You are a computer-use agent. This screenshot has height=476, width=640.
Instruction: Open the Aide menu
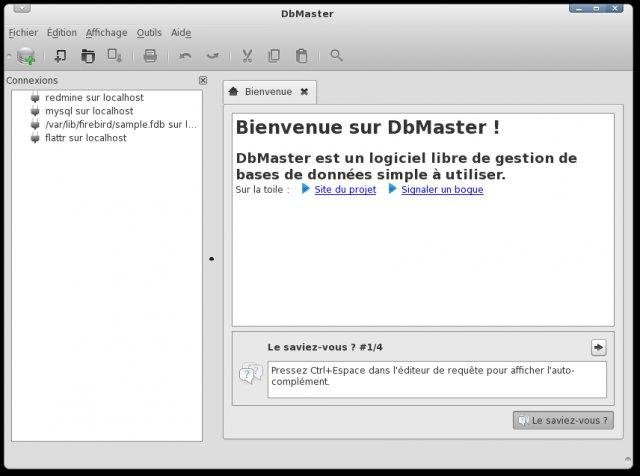[181, 33]
